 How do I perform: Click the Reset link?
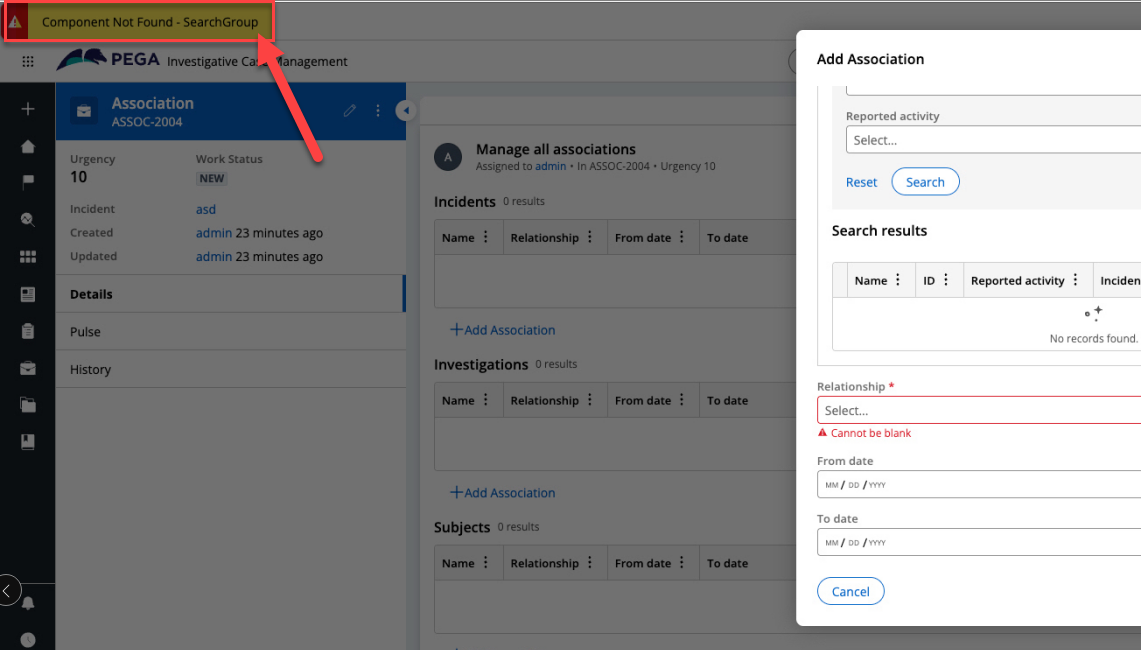click(861, 182)
